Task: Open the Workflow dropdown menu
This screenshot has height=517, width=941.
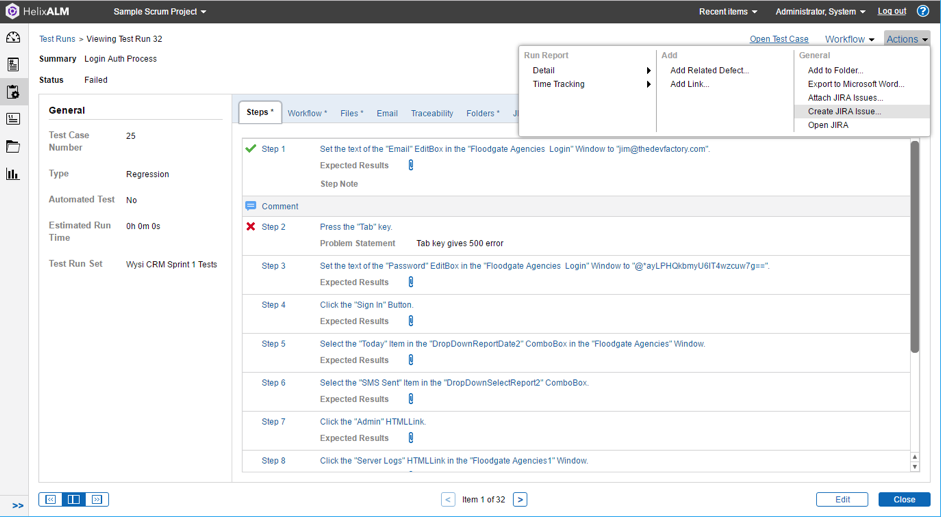Action: pyautogui.click(x=849, y=39)
